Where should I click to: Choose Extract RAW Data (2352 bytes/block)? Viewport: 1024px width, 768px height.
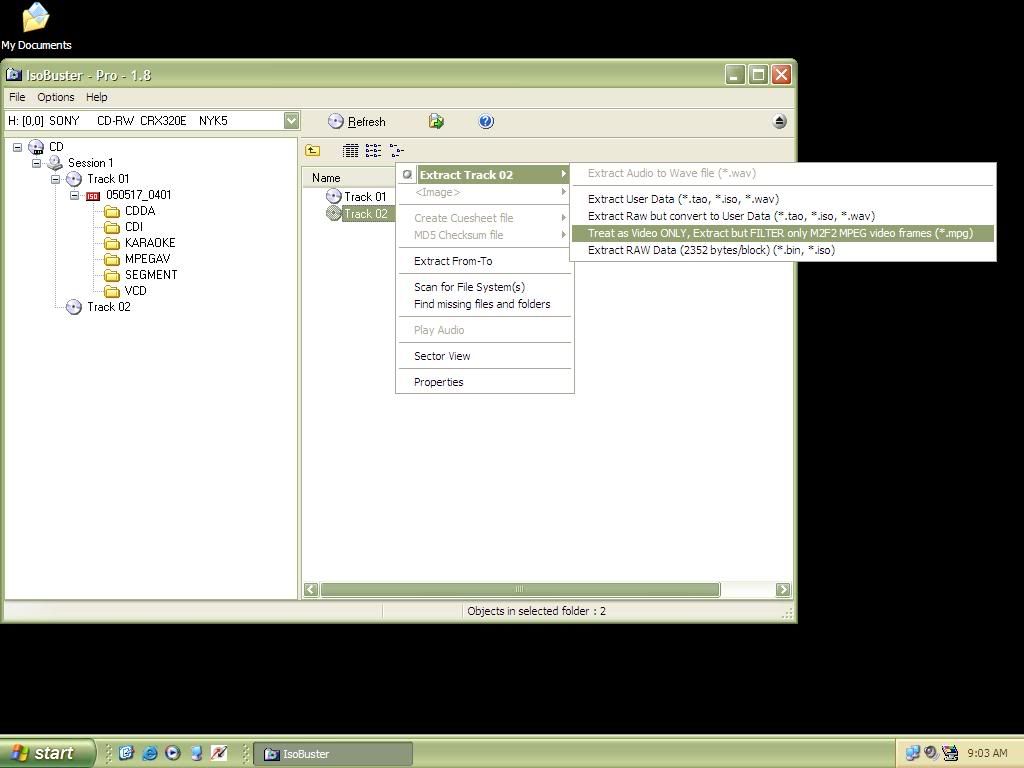click(782, 250)
